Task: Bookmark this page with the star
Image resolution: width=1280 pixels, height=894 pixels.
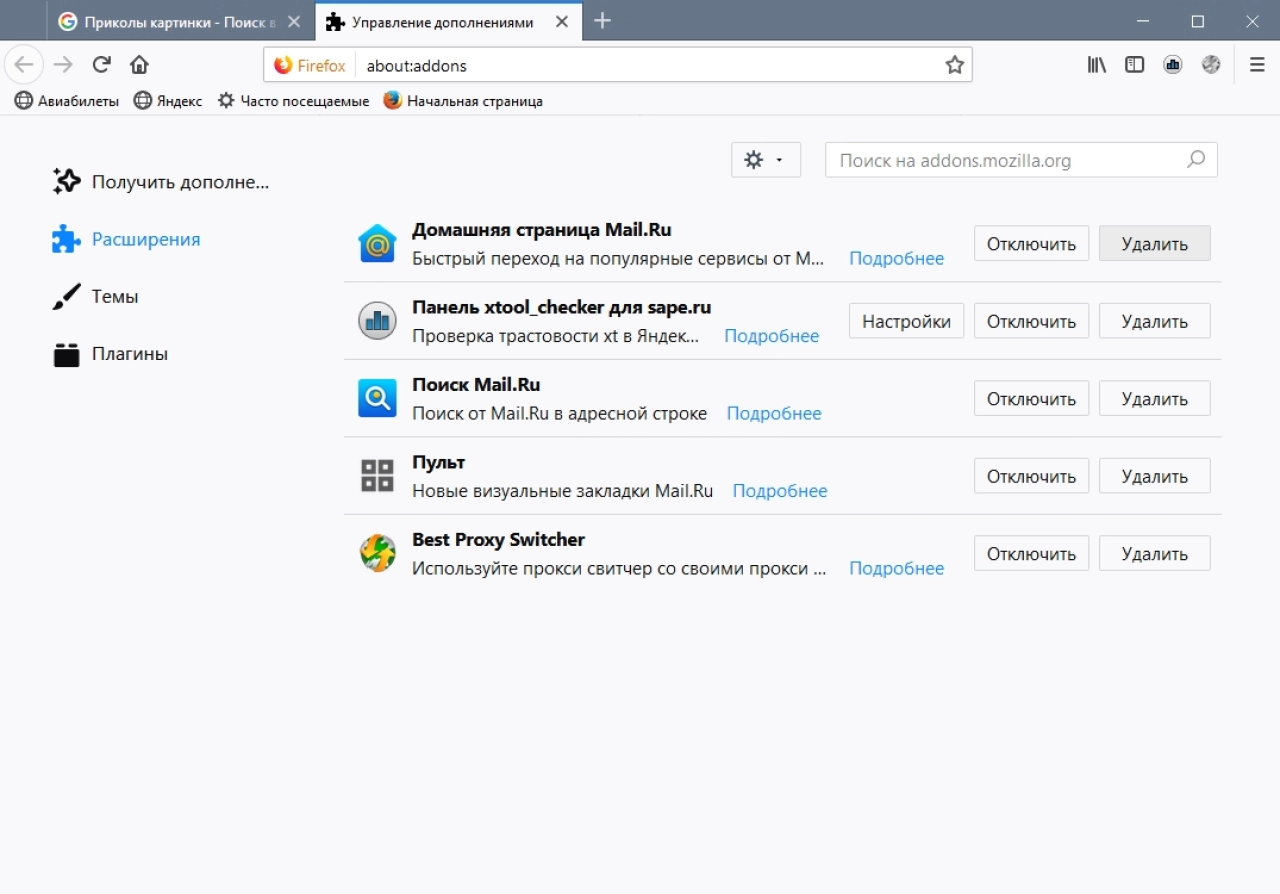Action: [954, 65]
